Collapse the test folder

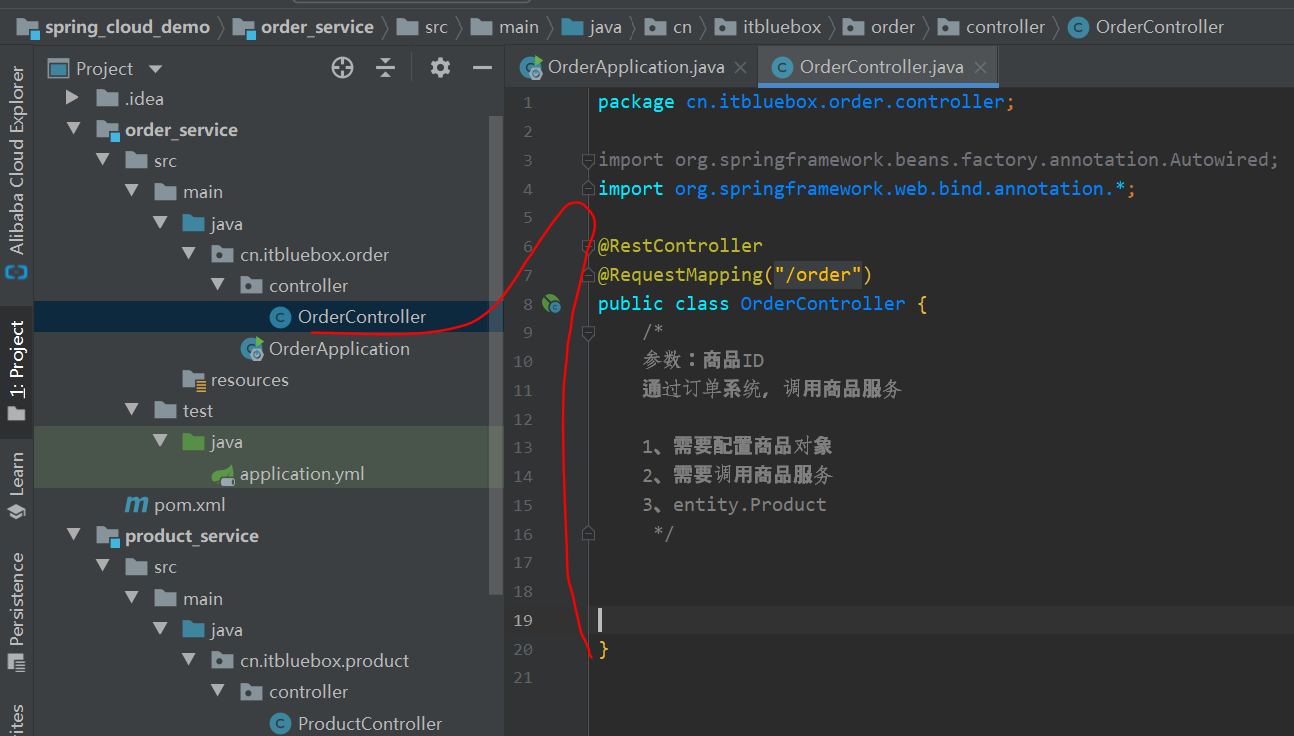coord(131,410)
